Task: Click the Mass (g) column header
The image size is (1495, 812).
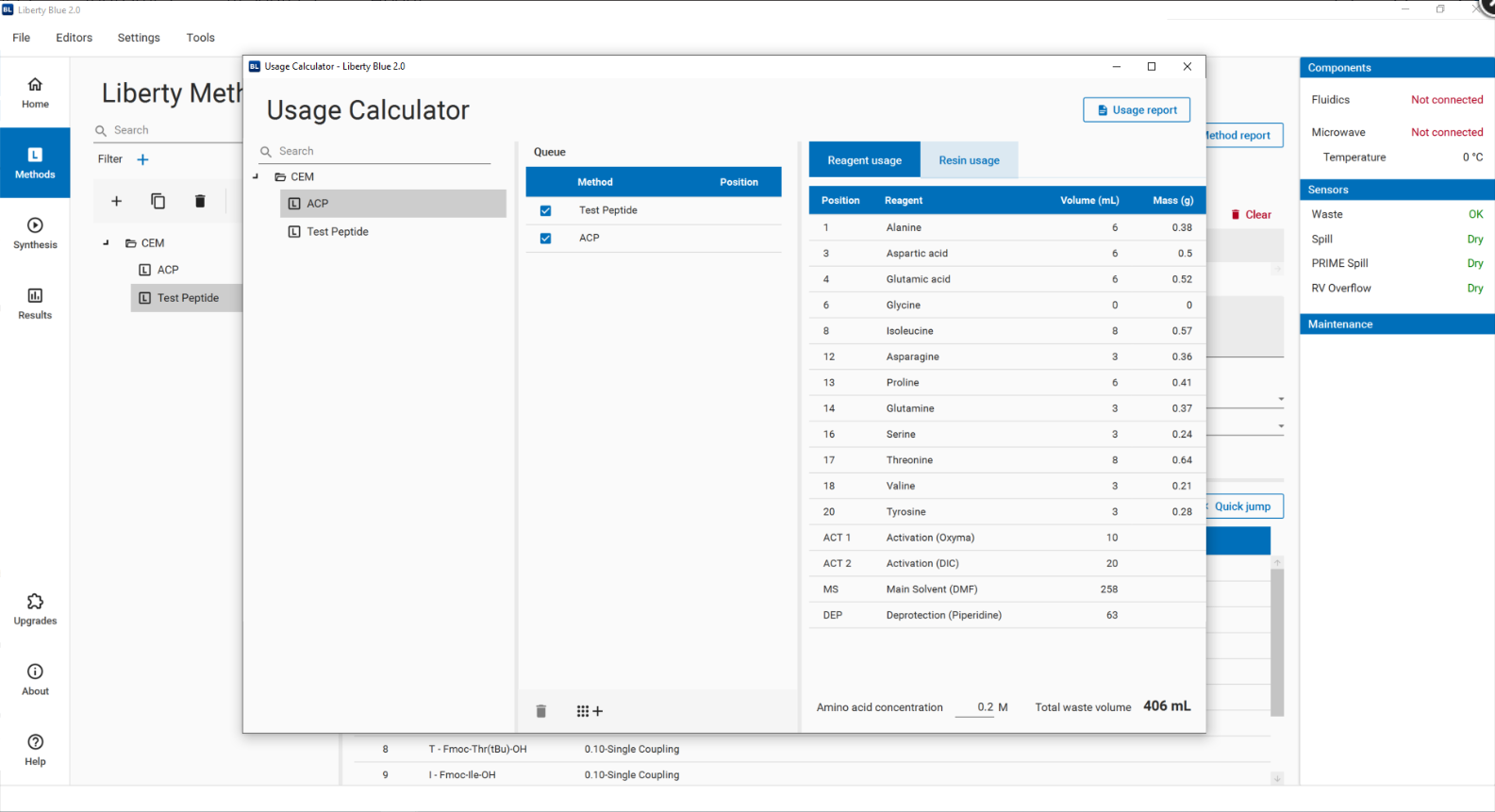Action: 1172,201
